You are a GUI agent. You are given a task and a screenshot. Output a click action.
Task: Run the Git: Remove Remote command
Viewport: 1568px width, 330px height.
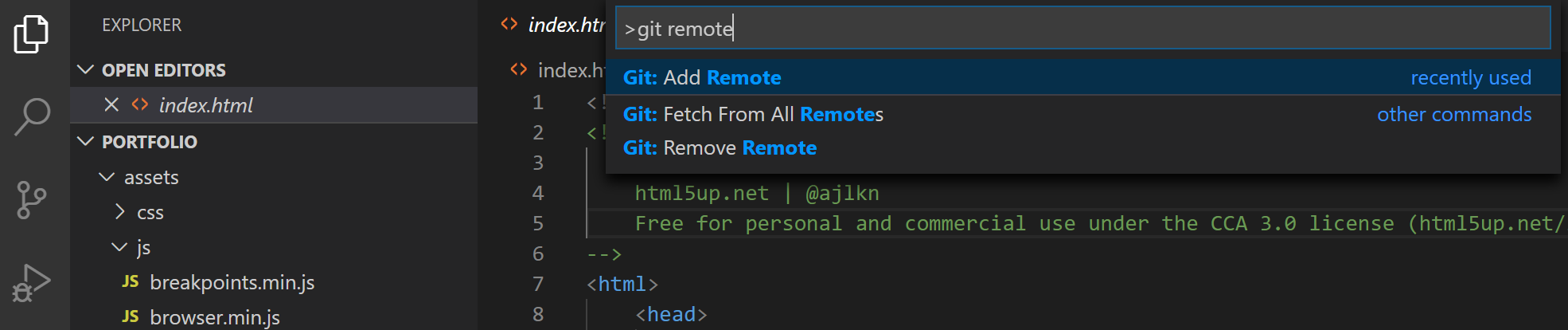720,147
